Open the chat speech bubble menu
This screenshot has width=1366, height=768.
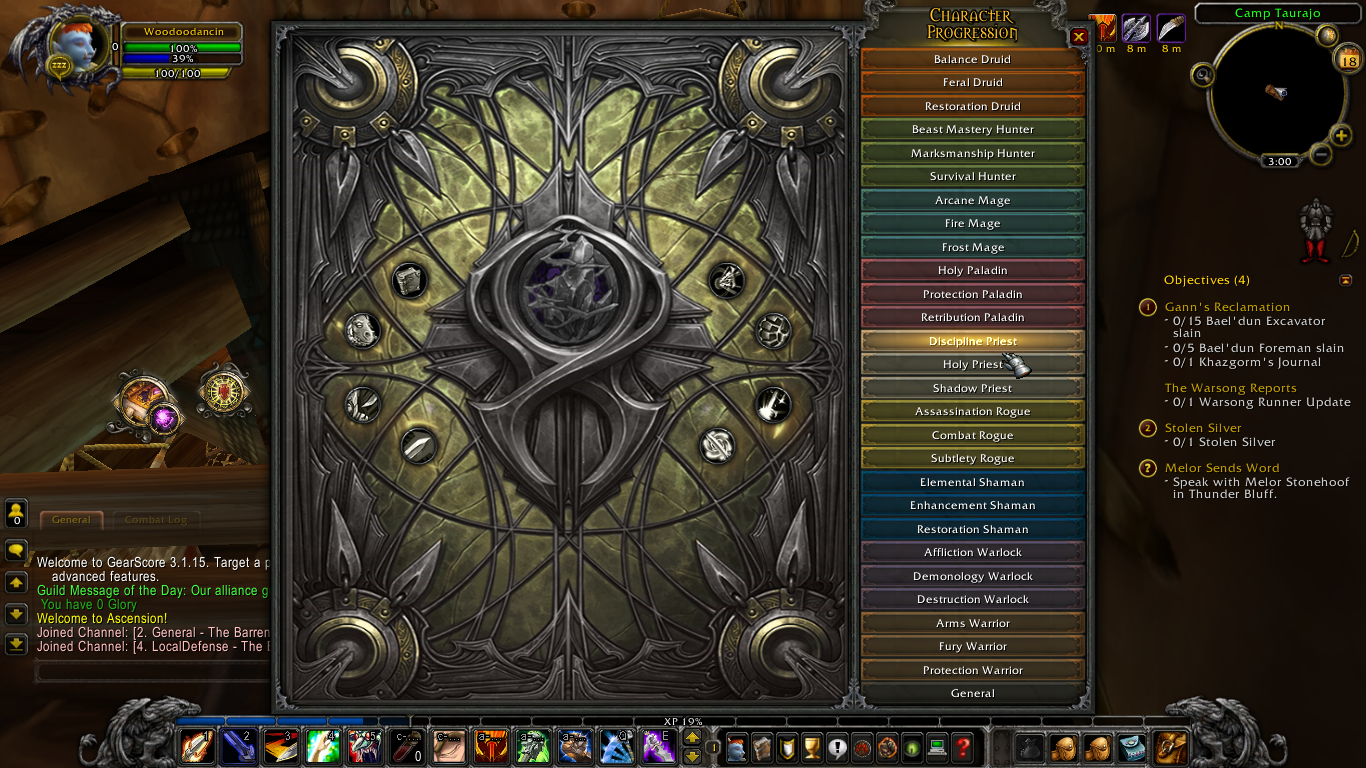(16, 550)
